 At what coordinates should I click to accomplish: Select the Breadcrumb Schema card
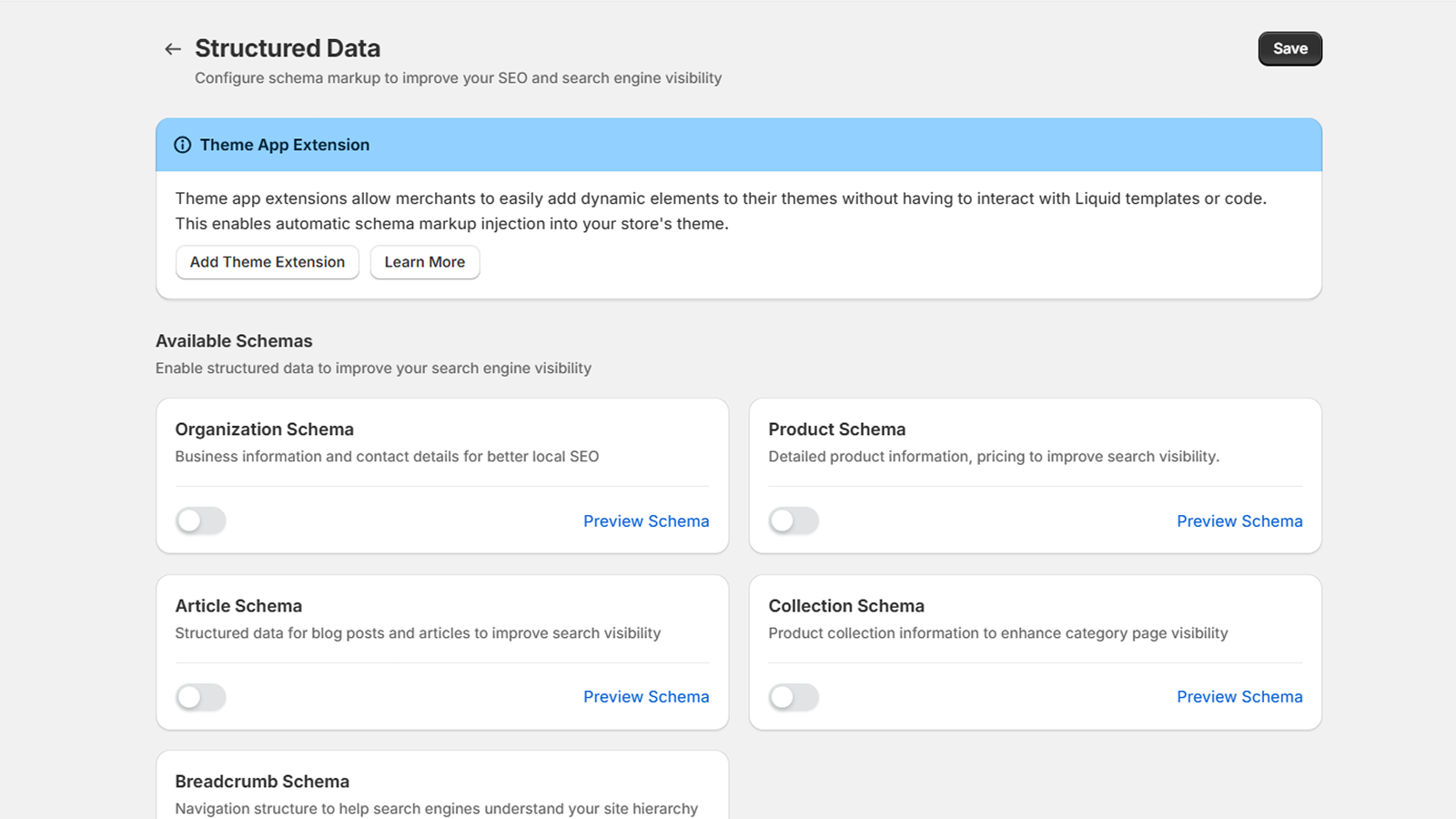click(x=441, y=783)
